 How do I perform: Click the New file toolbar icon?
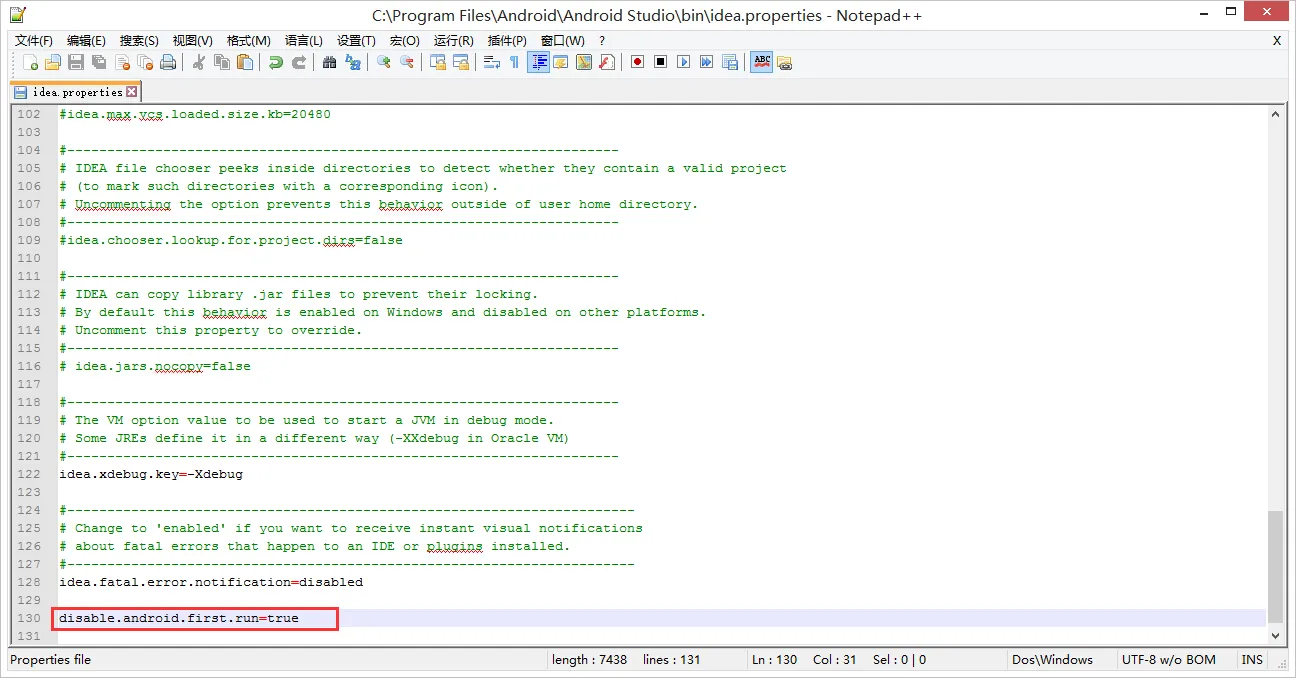(x=31, y=62)
